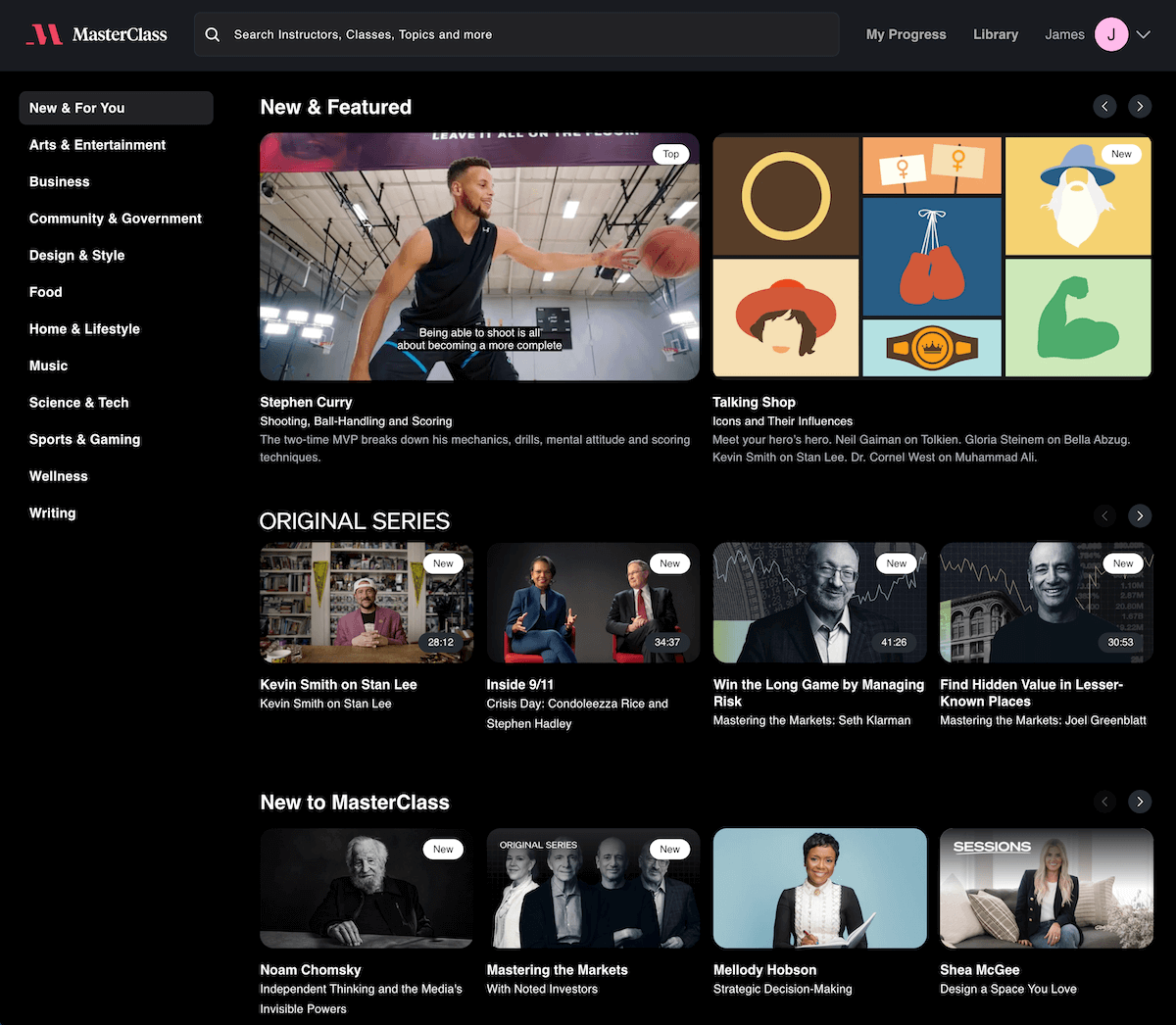Open the Stephen Curry video thumbnail
Viewport: 1176px width, 1025px height.
(479, 257)
